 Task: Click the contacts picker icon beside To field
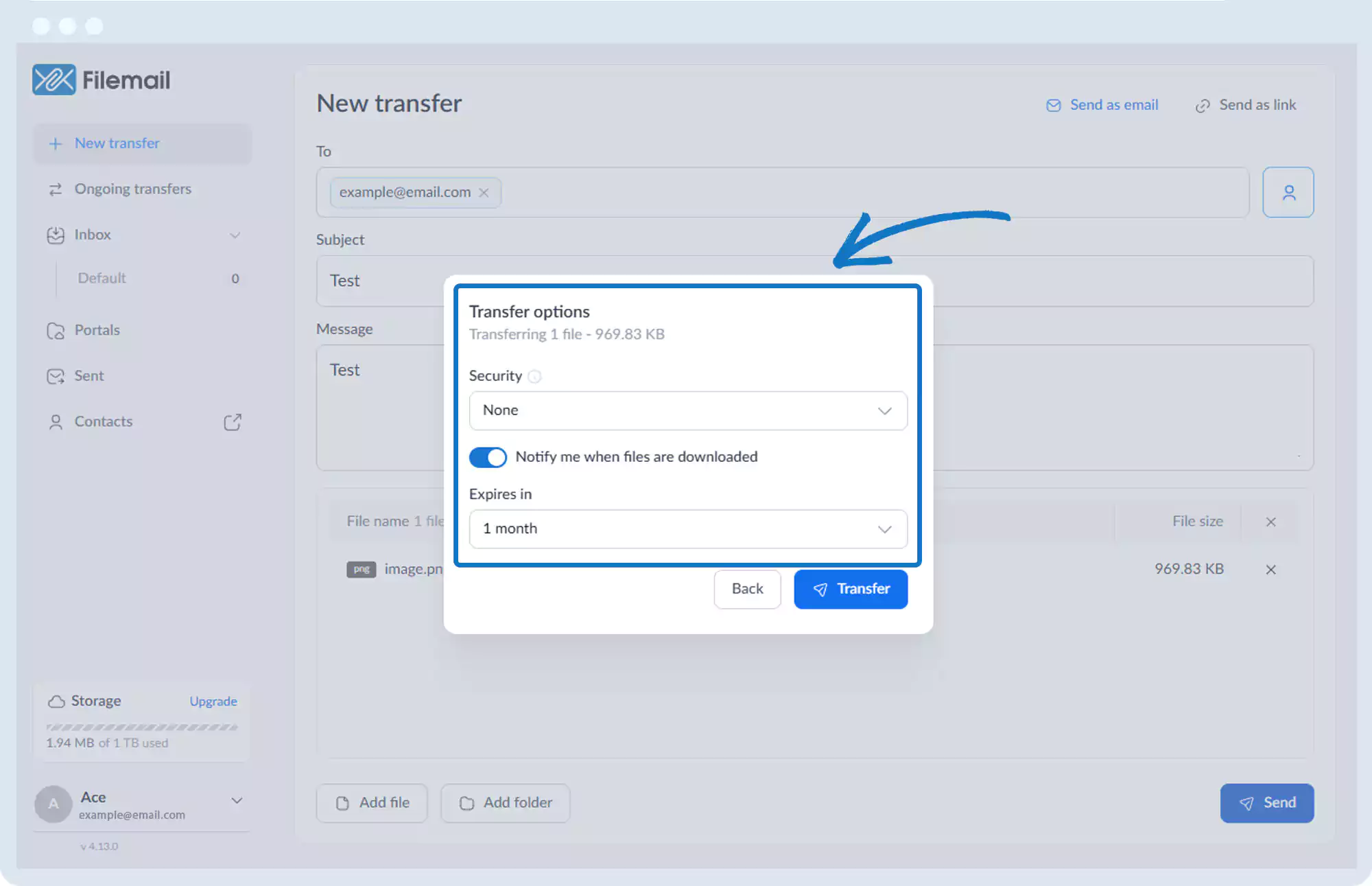pos(1288,192)
